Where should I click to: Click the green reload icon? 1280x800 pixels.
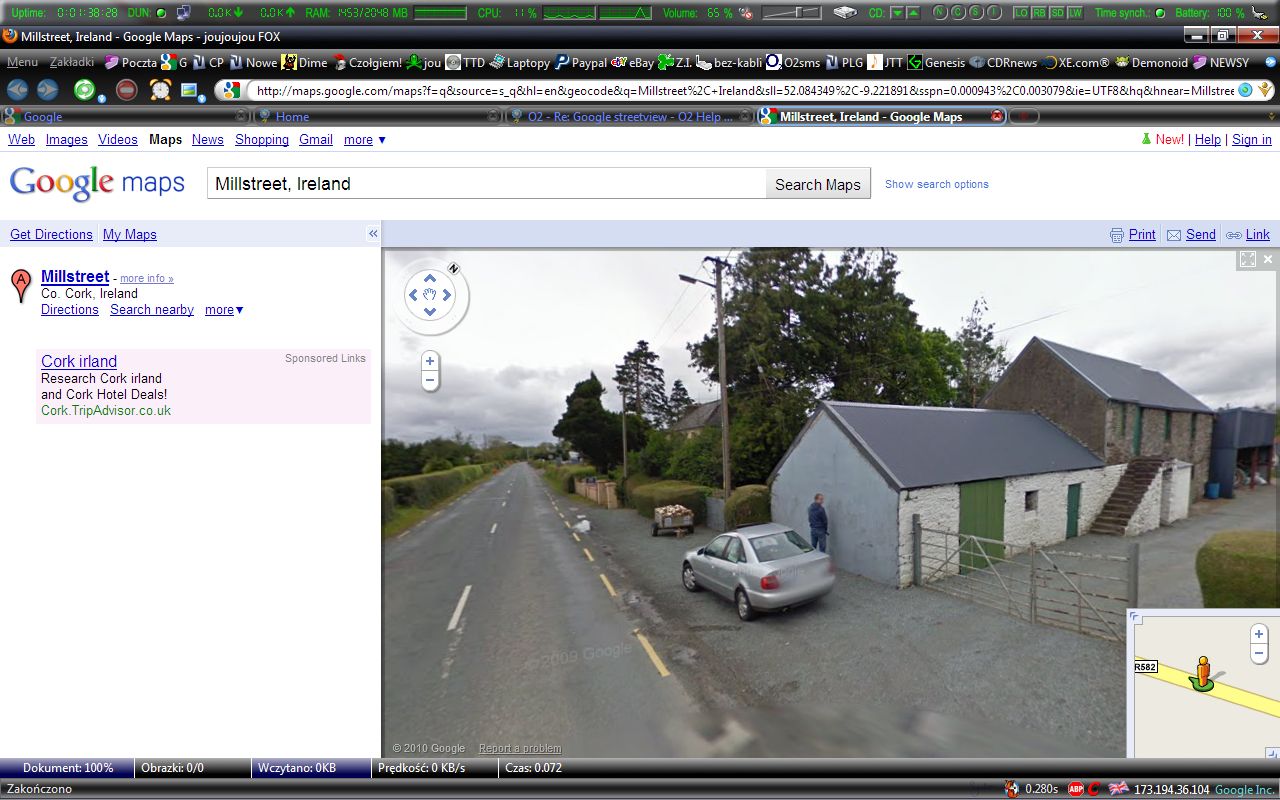point(84,90)
